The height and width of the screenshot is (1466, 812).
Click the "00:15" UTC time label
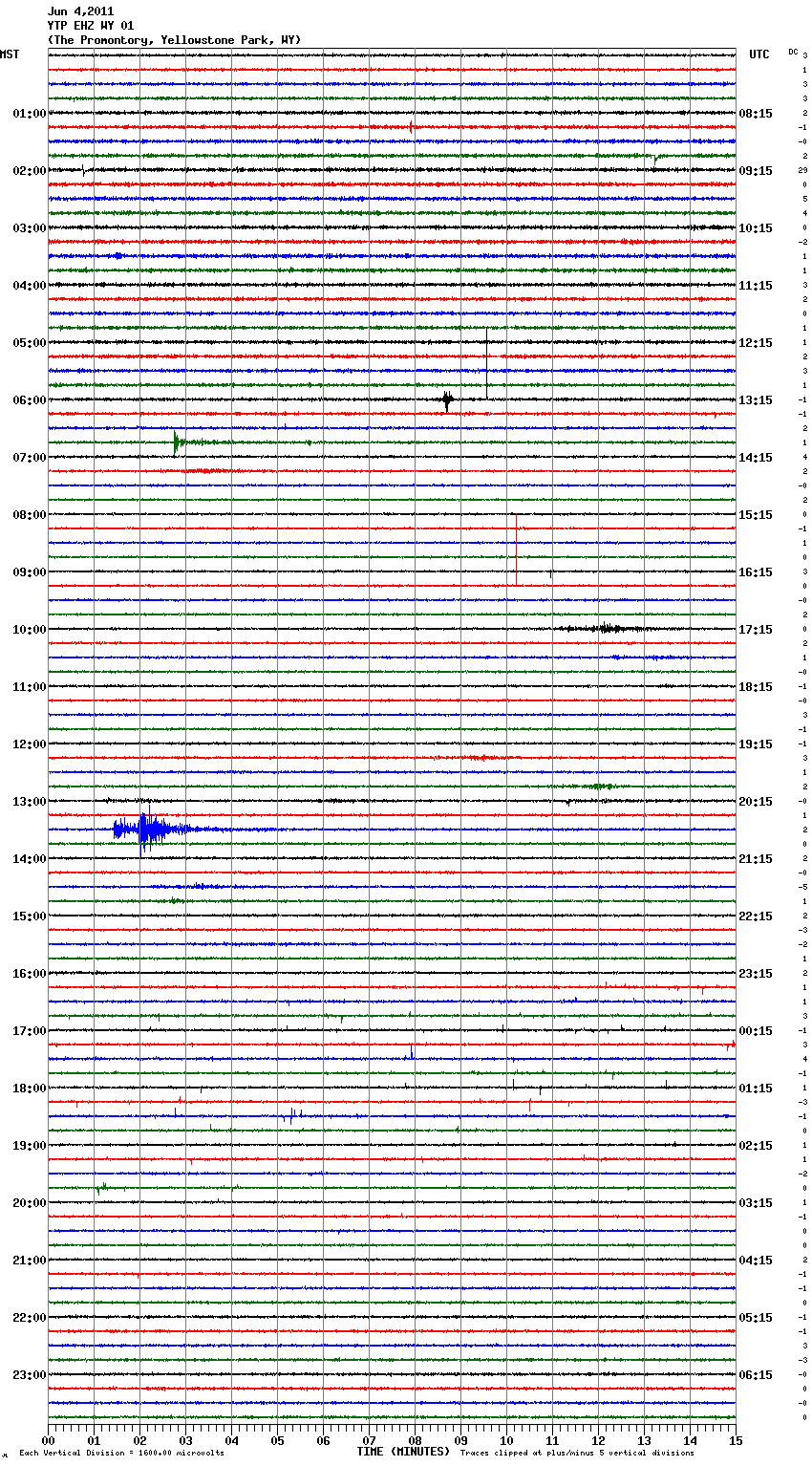(x=756, y=1031)
